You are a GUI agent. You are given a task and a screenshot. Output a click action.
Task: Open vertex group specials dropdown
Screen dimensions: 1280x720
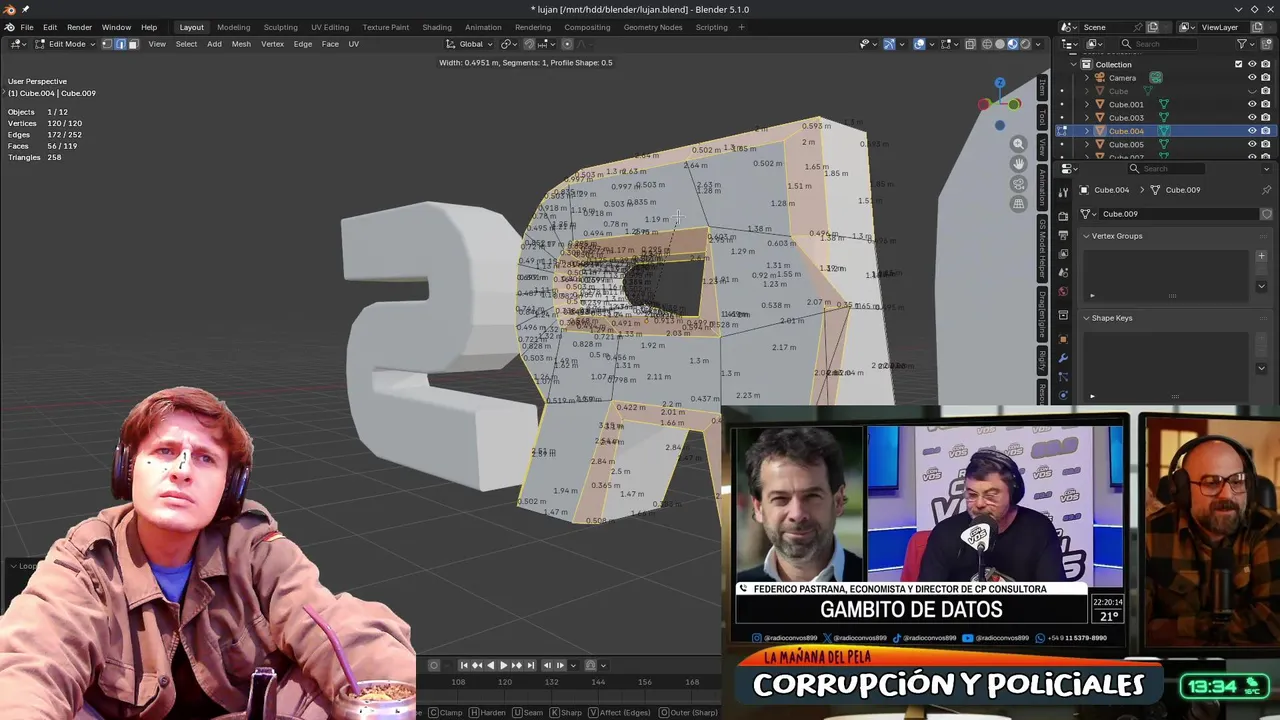coord(1261,286)
